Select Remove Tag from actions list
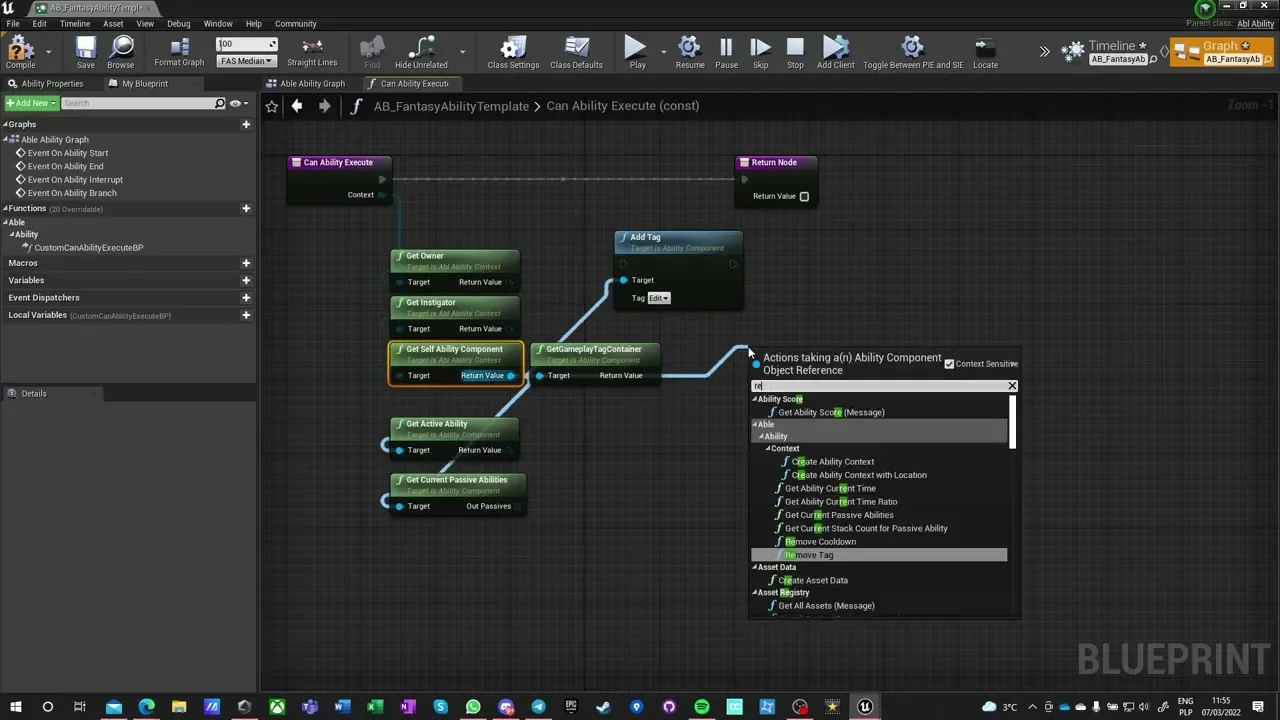Screen dimensions: 1280x720 [810, 555]
